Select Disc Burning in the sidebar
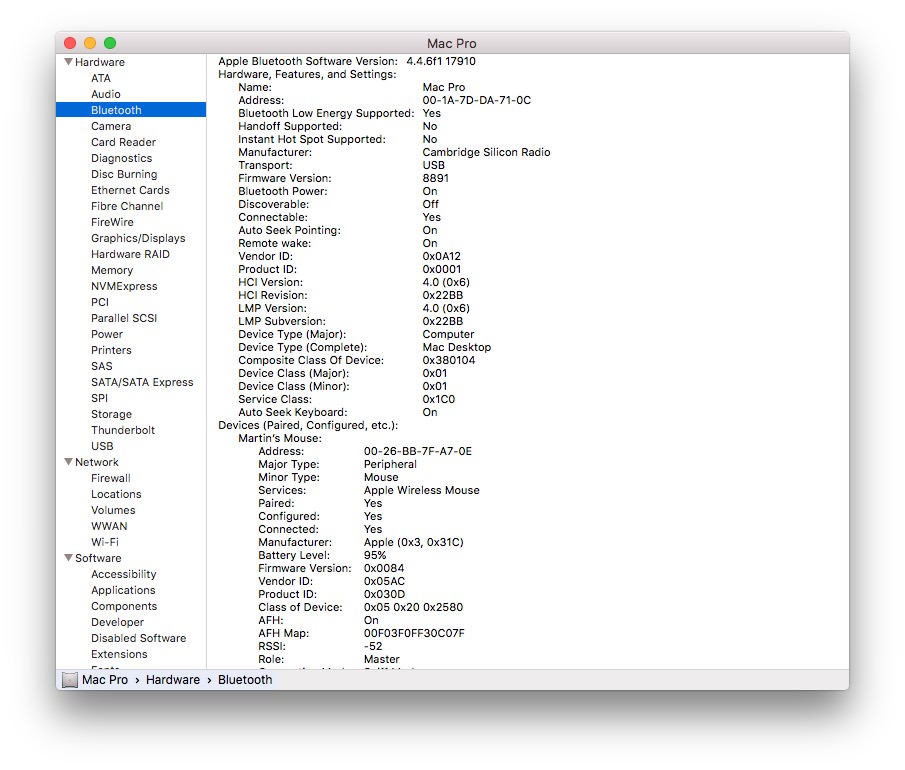The height and width of the screenshot is (770, 905). [x=124, y=174]
